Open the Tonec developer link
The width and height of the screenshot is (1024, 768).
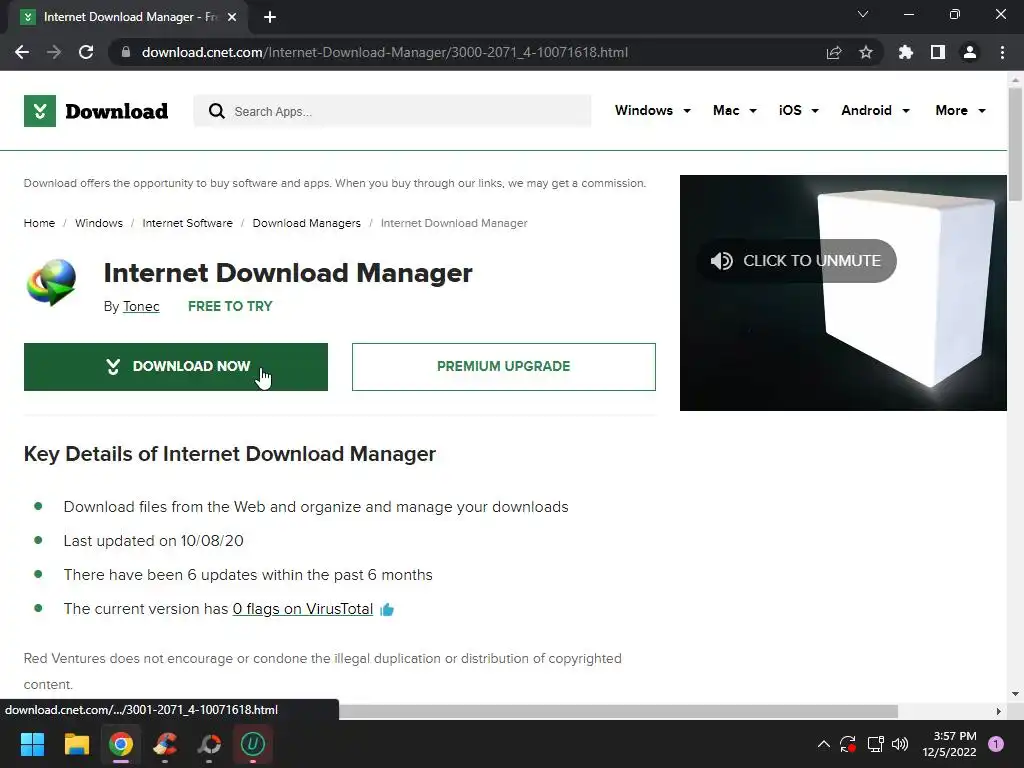[141, 306]
